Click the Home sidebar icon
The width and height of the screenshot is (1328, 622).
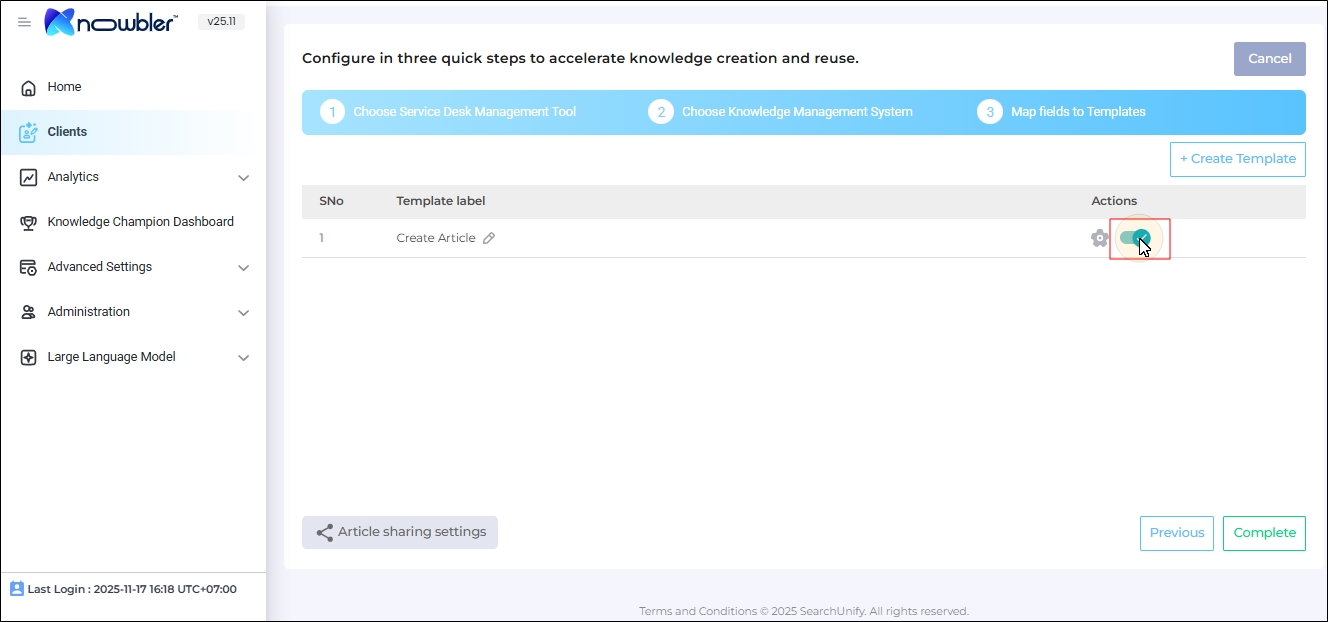[29, 88]
